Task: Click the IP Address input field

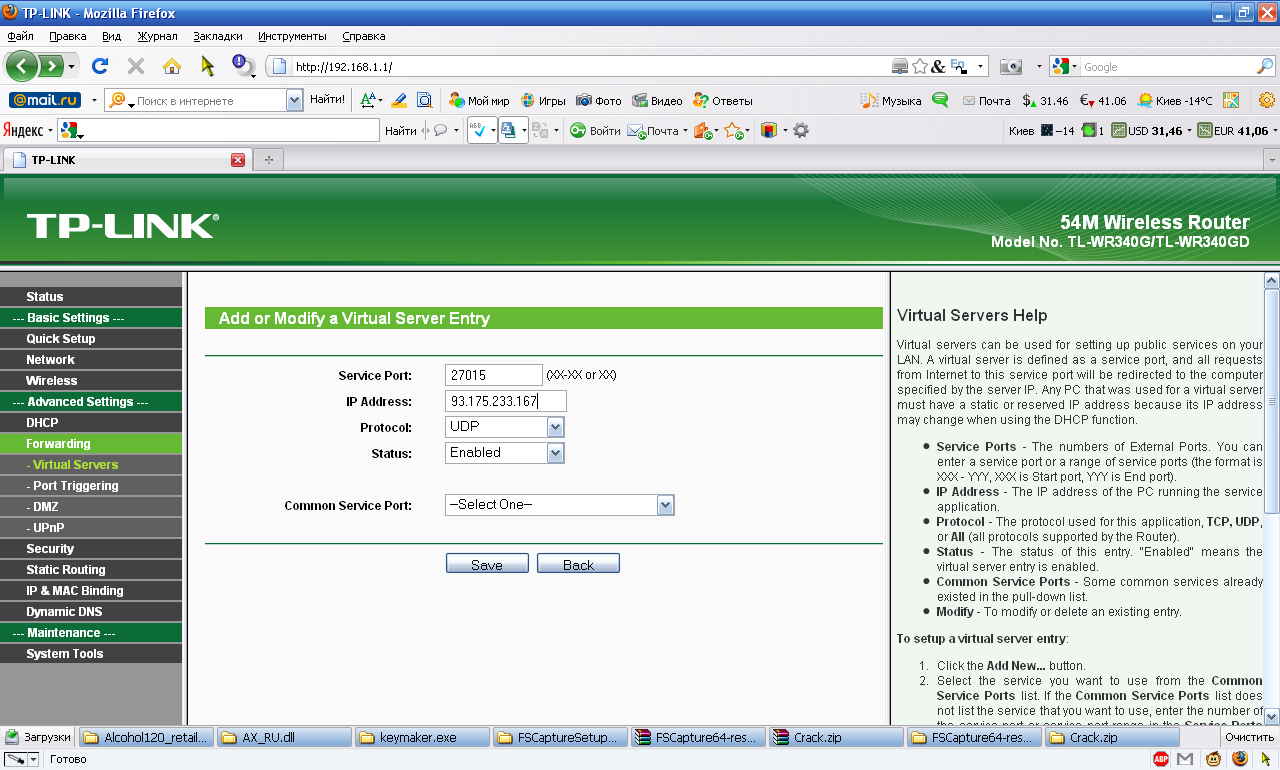Action: pyautogui.click(x=506, y=401)
